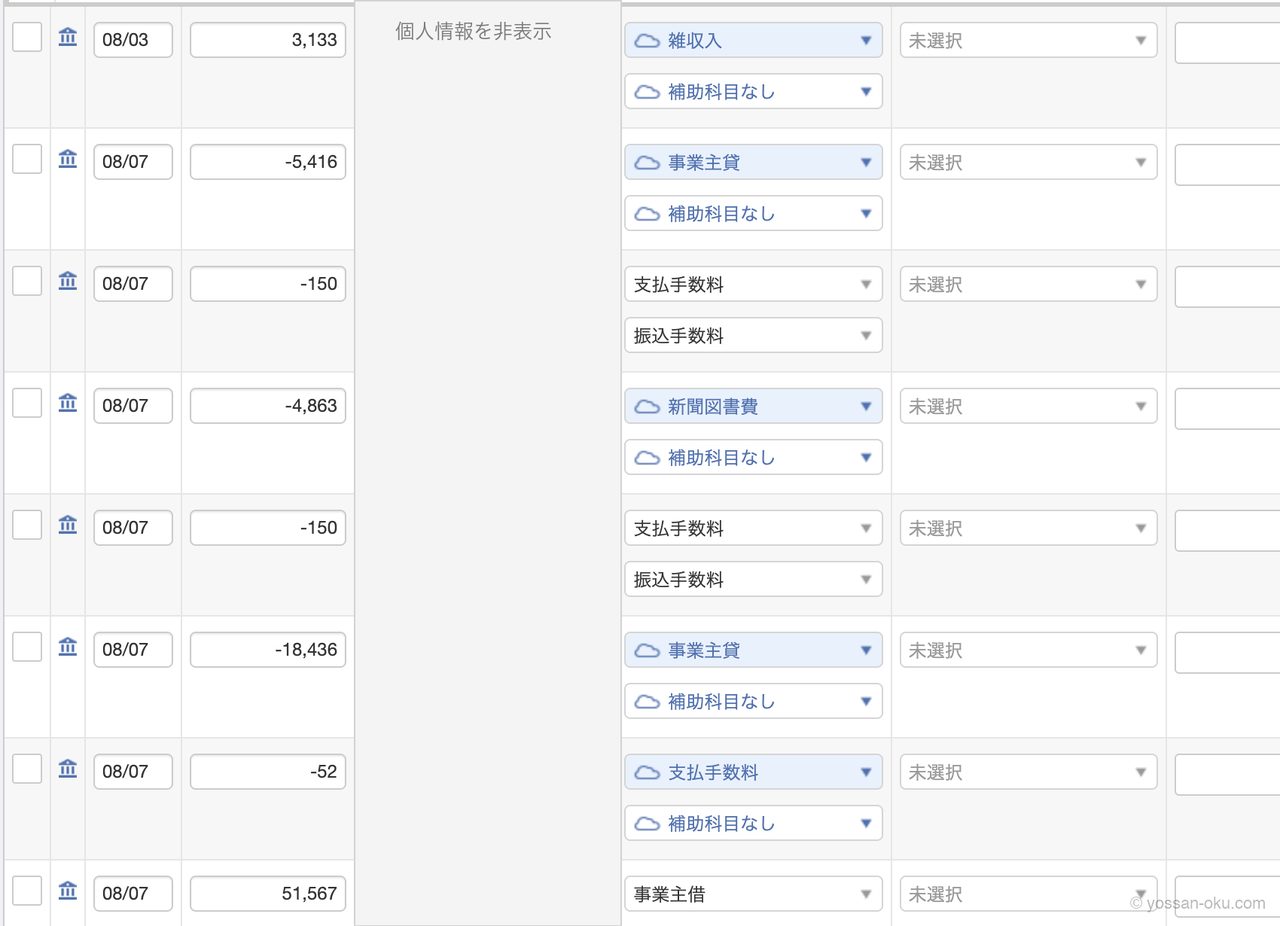Click the 08/07 date on the -18,436 row
This screenshot has height=926, width=1280.
133,650
